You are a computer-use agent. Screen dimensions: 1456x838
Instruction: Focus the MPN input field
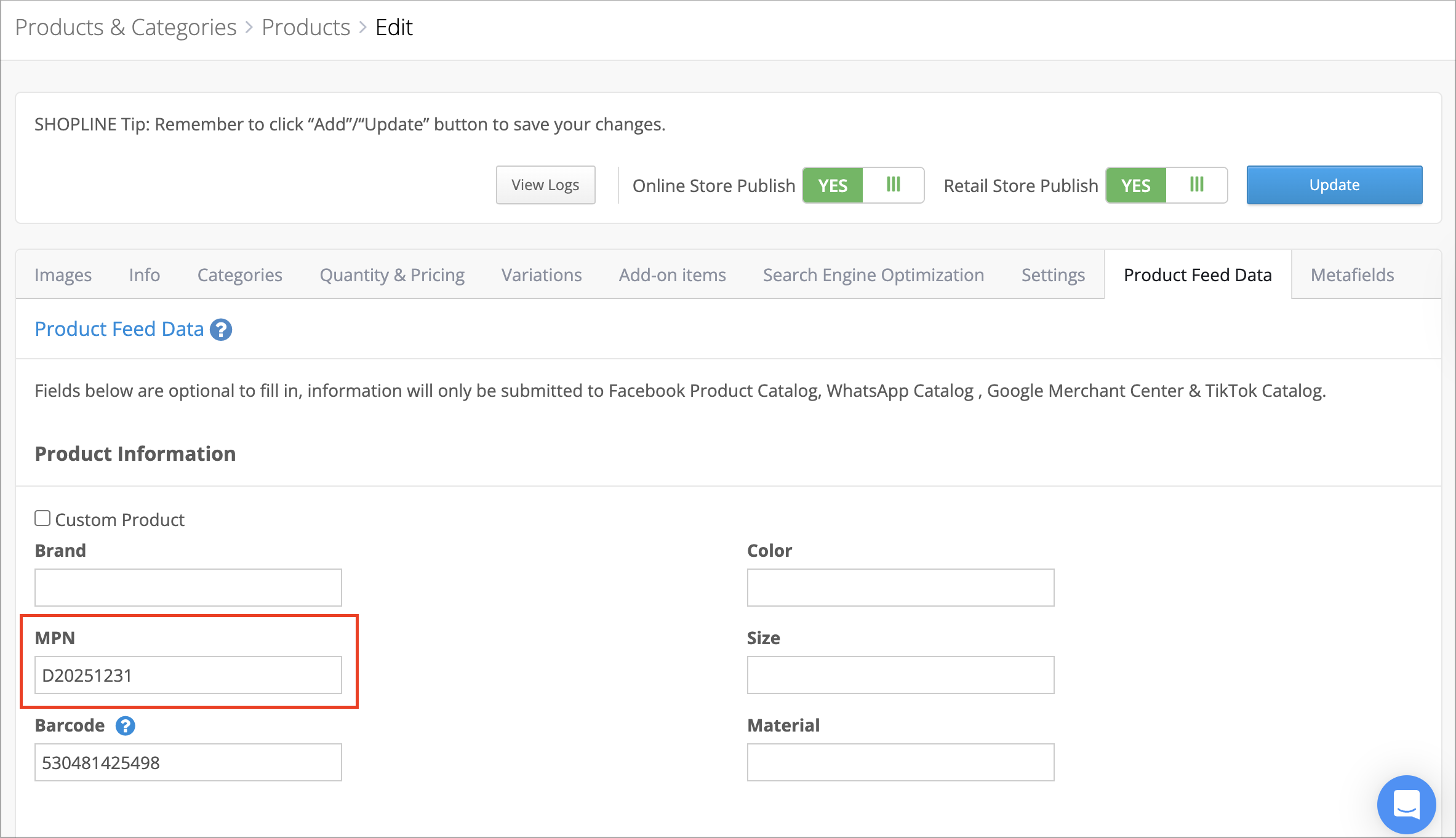click(188, 675)
